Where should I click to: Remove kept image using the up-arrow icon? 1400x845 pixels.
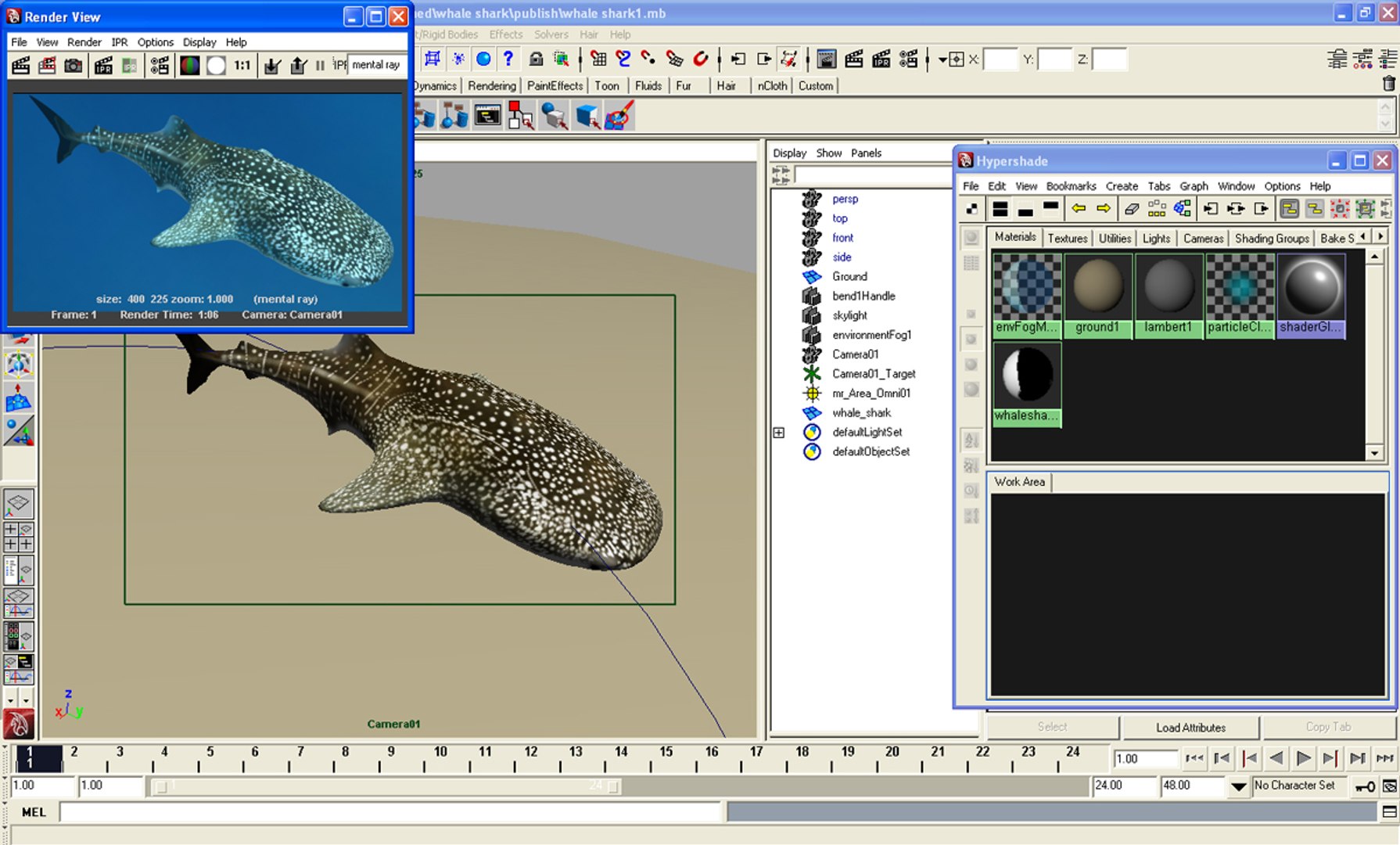click(x=298, y=66)
